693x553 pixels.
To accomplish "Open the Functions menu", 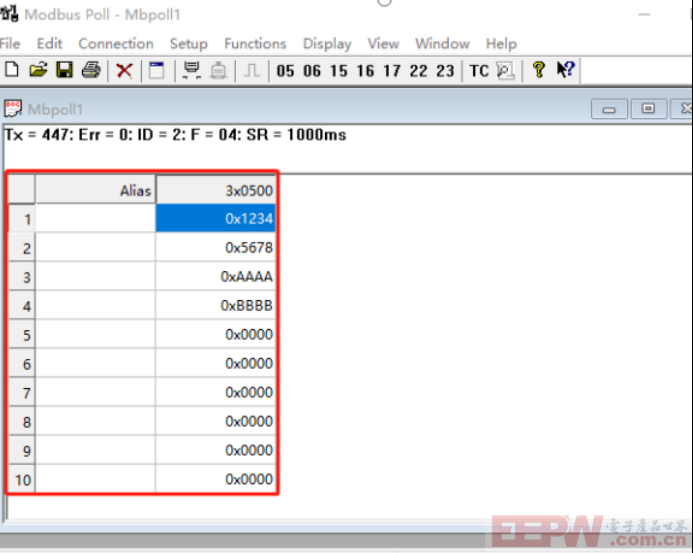I will tap(255, 44).
